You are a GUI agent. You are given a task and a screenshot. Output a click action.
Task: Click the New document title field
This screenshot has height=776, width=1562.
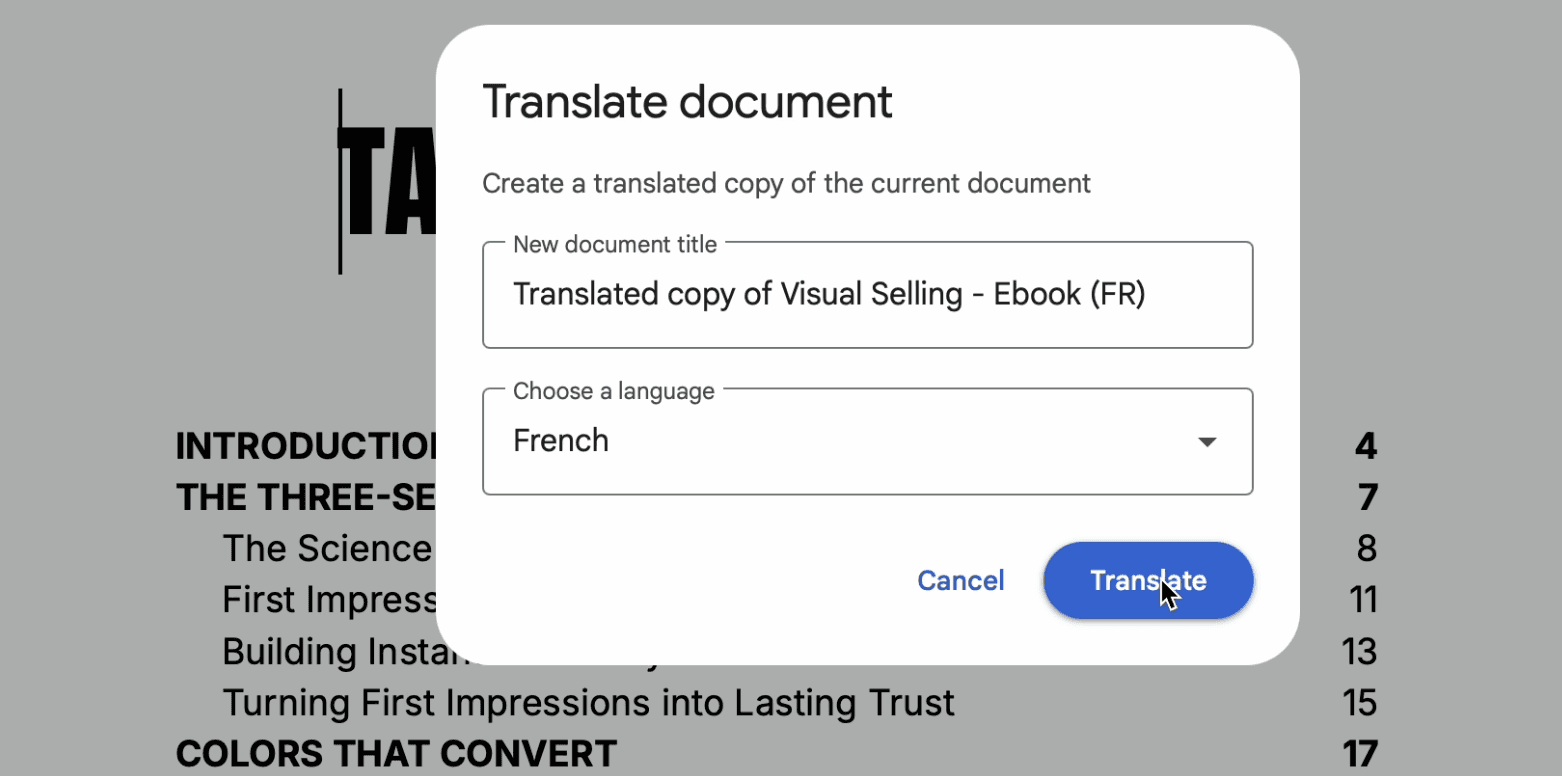click(866, 295)
